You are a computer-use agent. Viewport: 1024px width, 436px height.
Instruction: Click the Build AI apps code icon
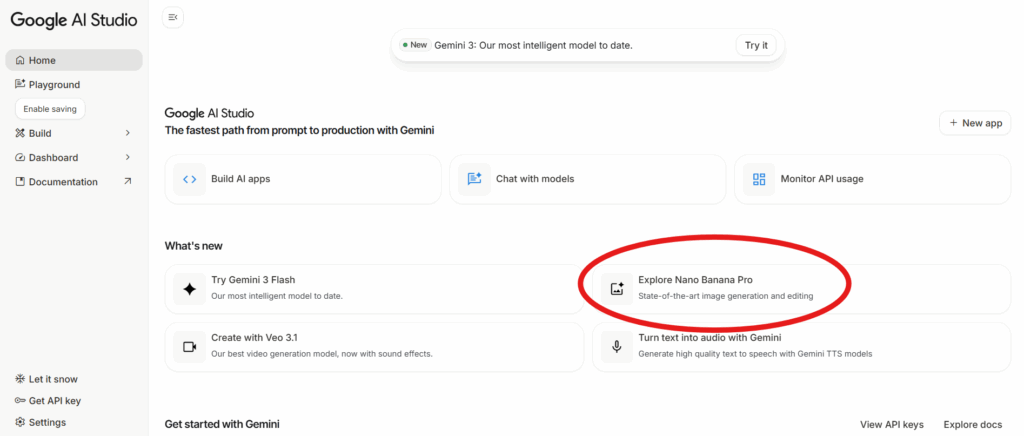189,179
